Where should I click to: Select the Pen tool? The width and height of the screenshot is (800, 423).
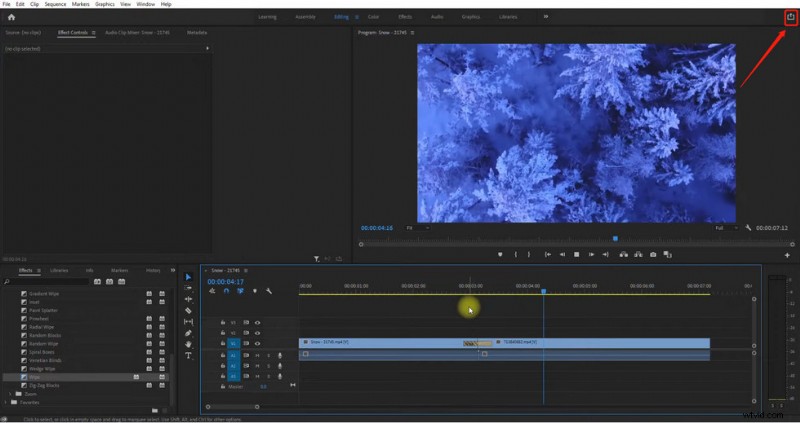coord(188,333)
